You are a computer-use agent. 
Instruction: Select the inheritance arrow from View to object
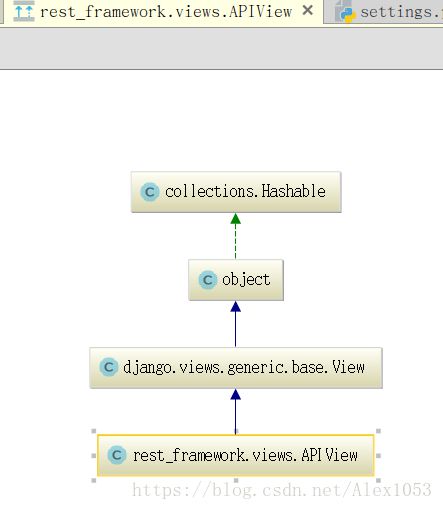coord(236,324)
